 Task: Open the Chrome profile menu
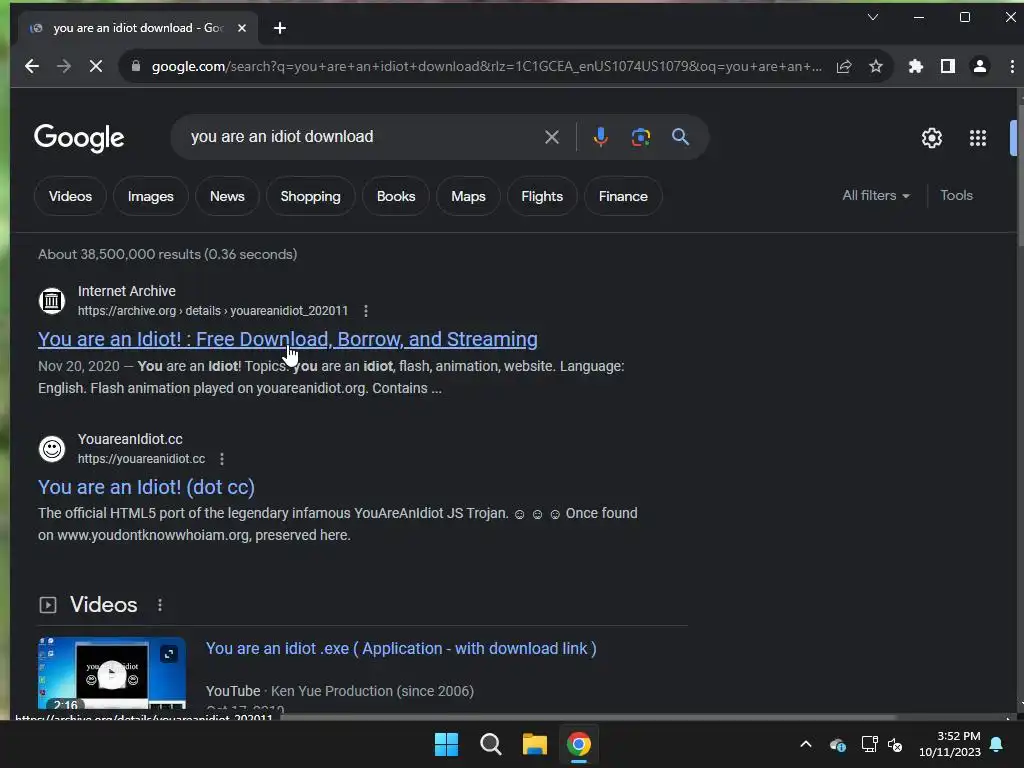pos(980,66)
